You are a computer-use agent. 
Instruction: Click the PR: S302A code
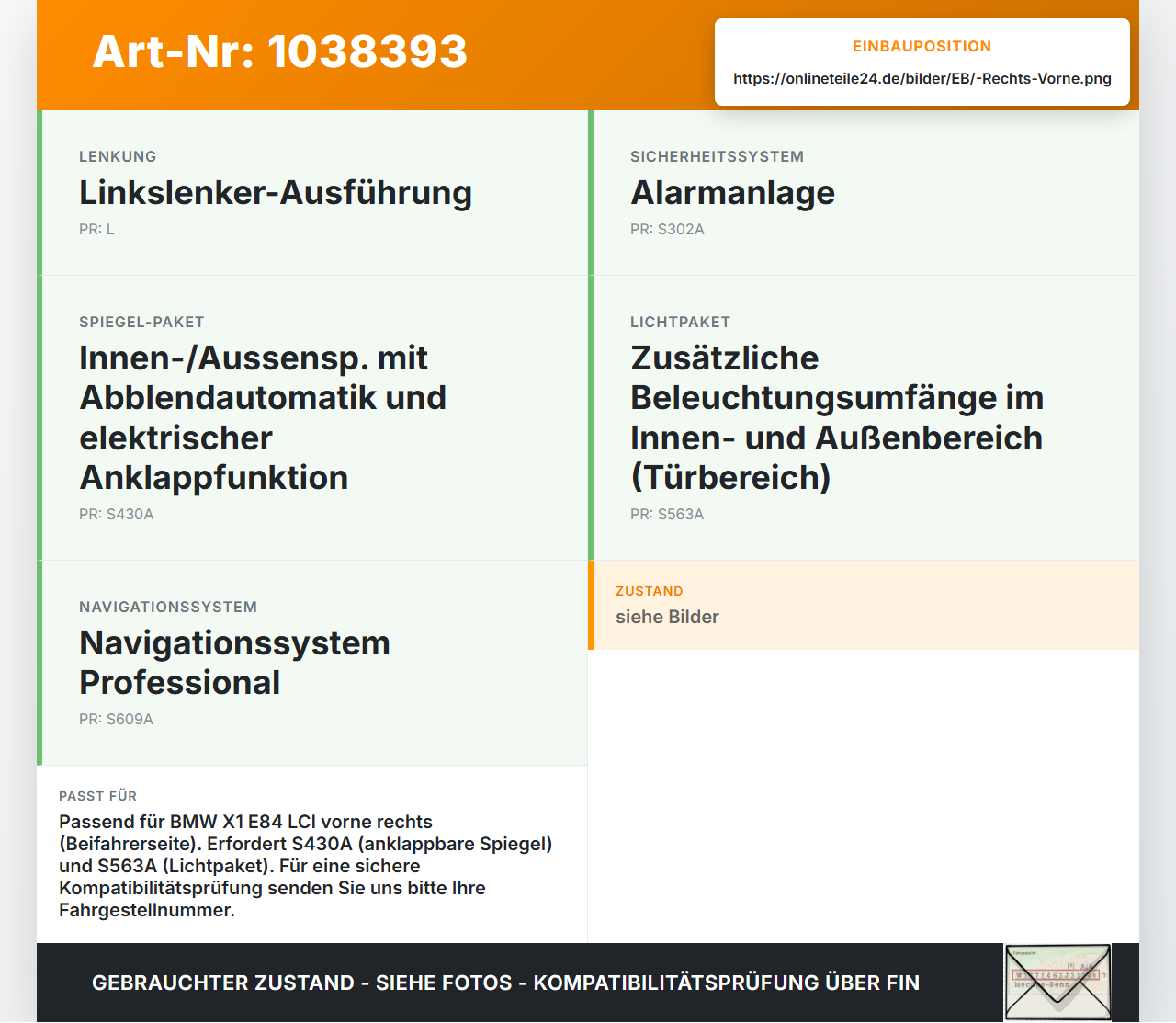(667, 229)
